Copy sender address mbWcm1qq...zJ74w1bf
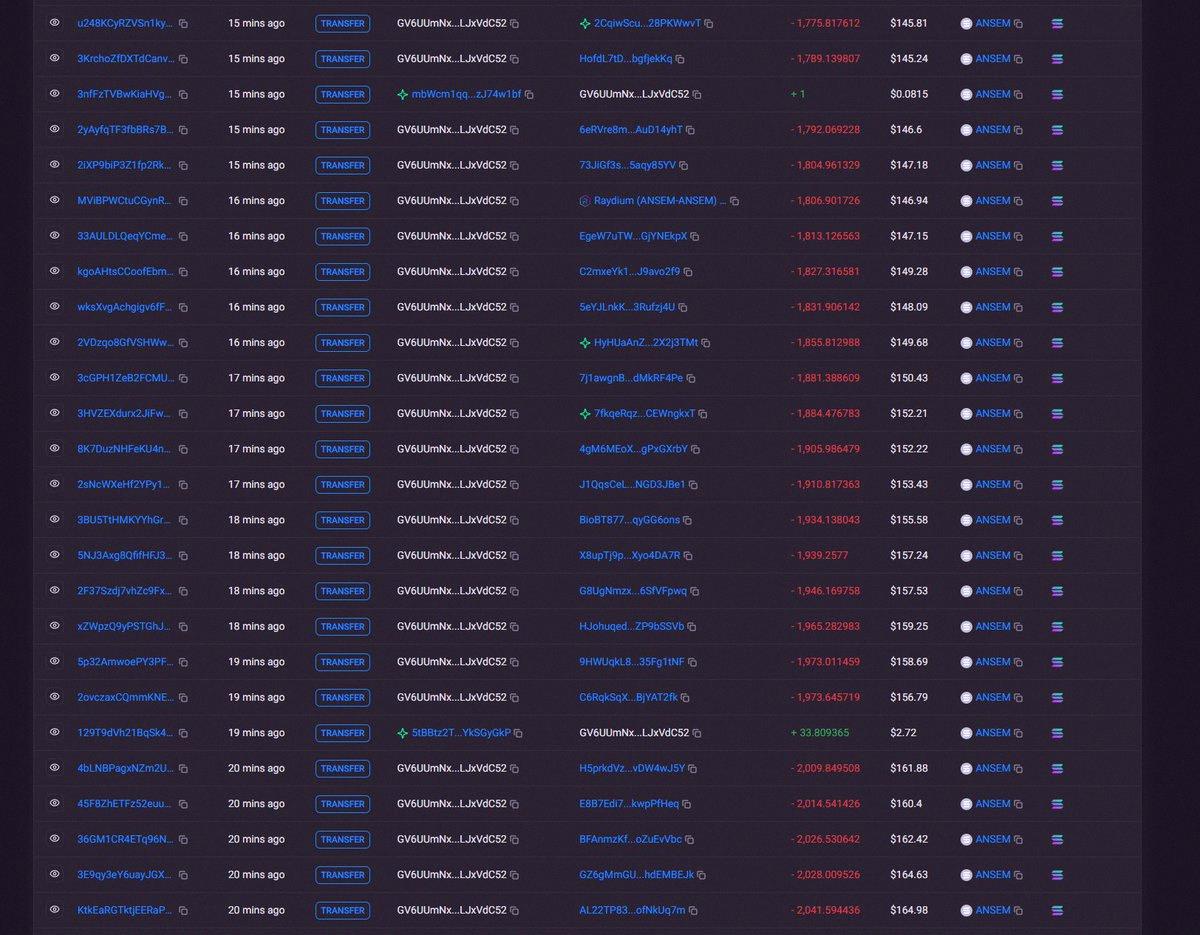The width and height of the screenshot is (1200, 935). [529, 95]
